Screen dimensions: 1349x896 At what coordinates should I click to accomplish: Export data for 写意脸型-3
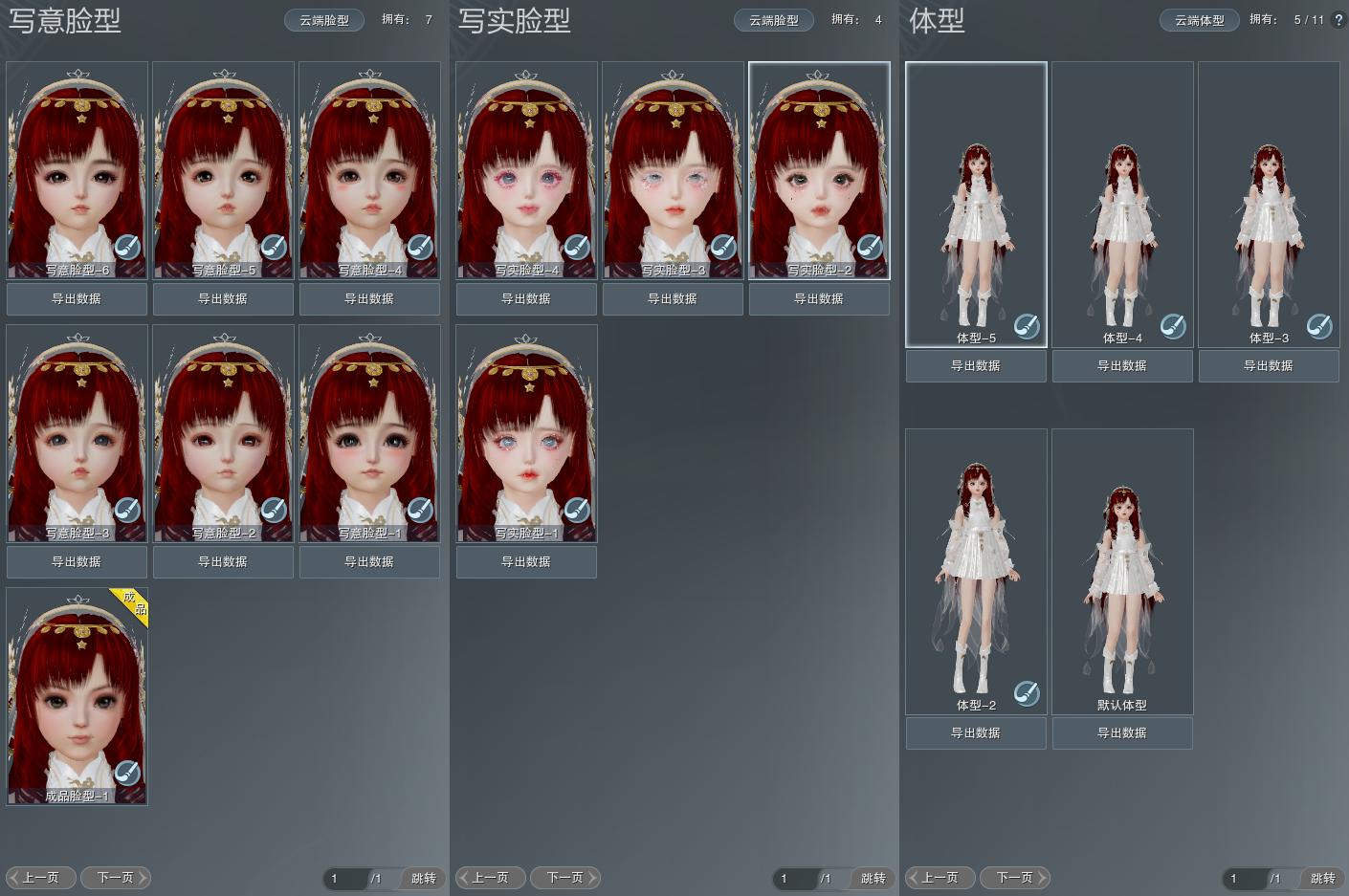coord(77,562)
